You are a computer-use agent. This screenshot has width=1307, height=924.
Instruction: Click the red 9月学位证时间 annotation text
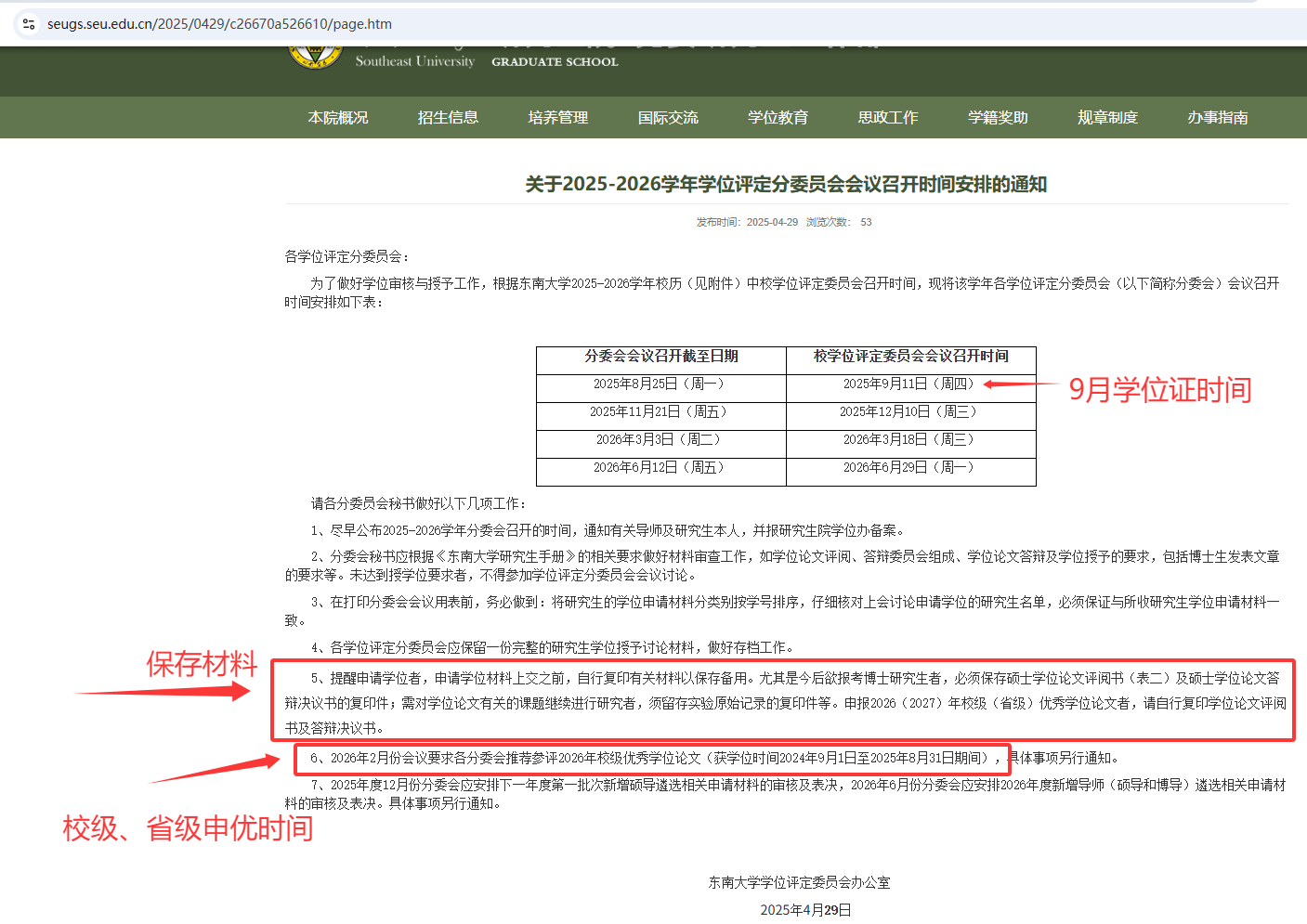pos(1159,390)
